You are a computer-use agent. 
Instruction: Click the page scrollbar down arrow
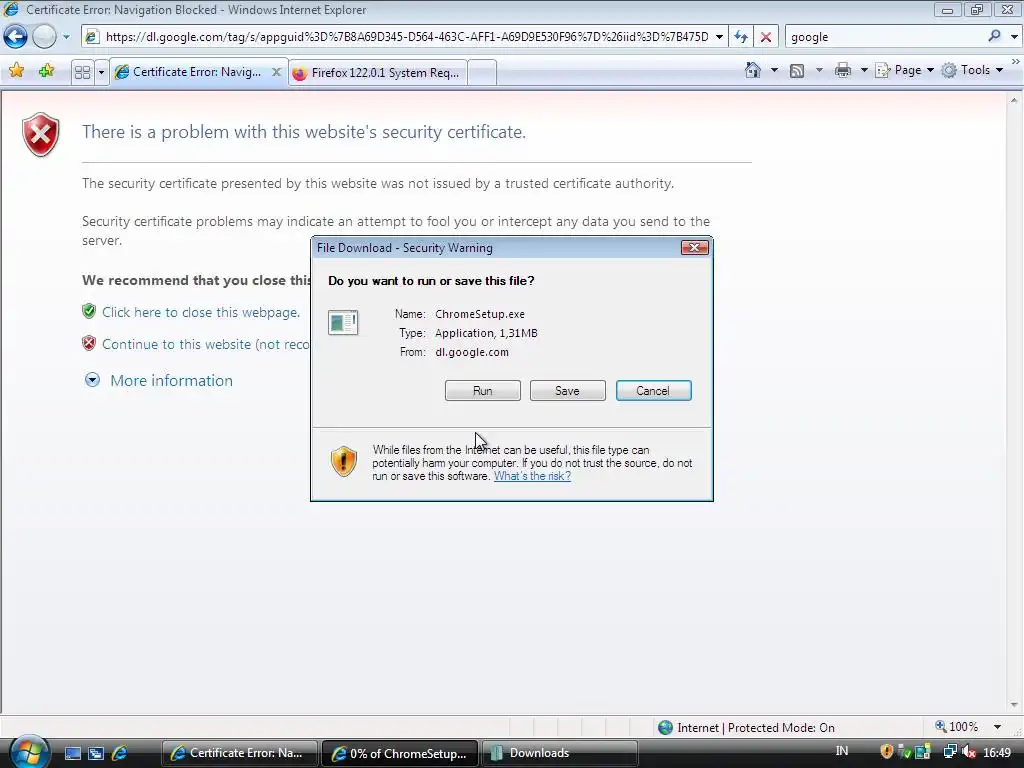point(1014,705)
